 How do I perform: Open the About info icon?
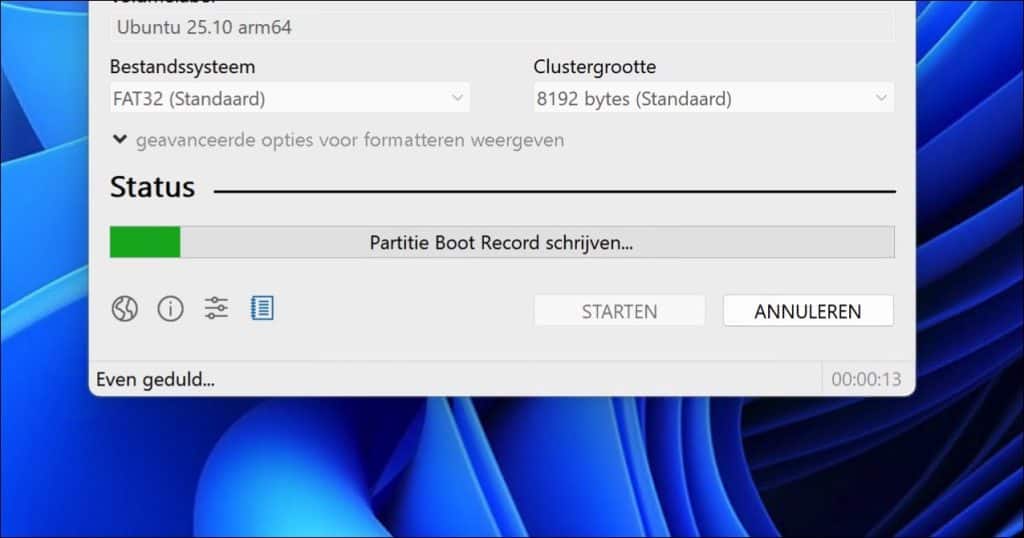[170, 308]
